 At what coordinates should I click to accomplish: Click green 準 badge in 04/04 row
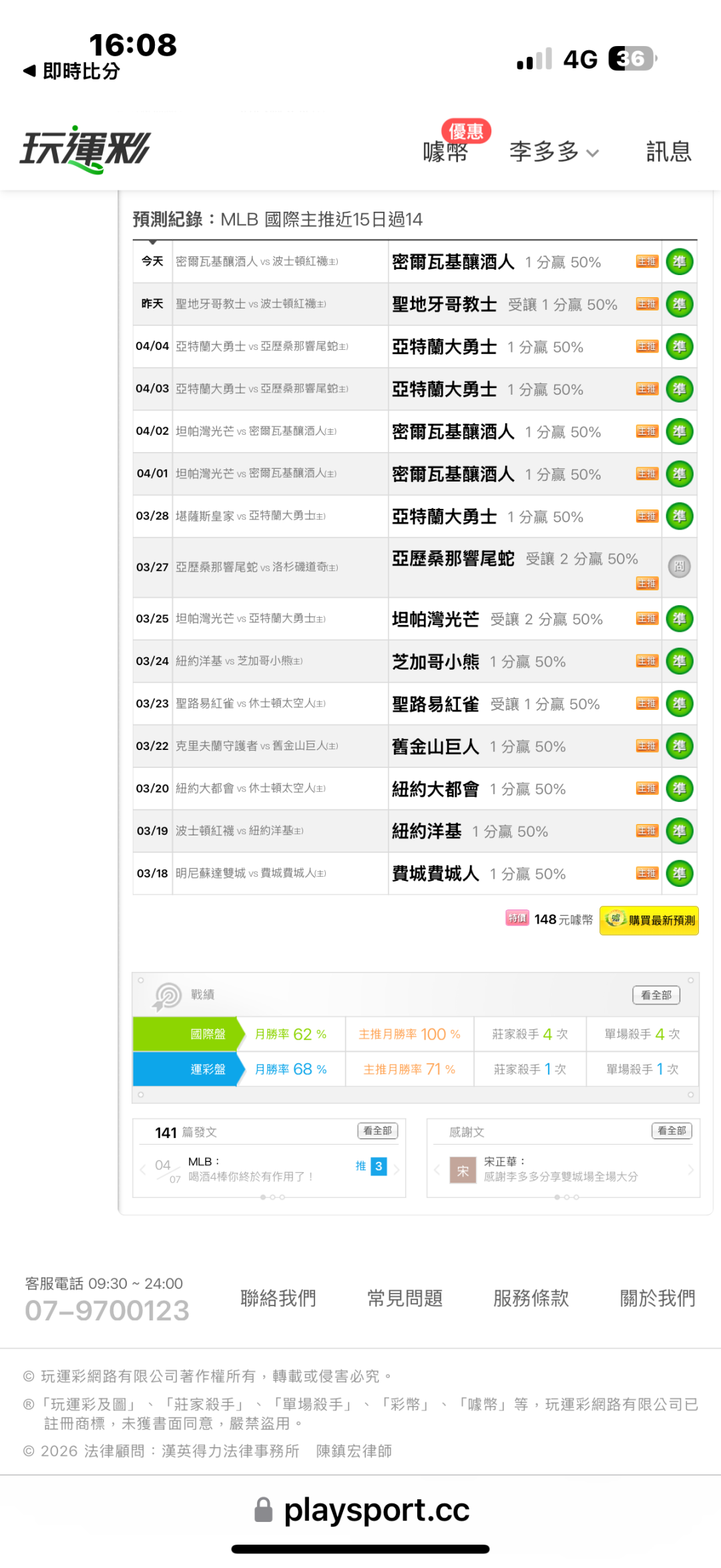(680, 347)
